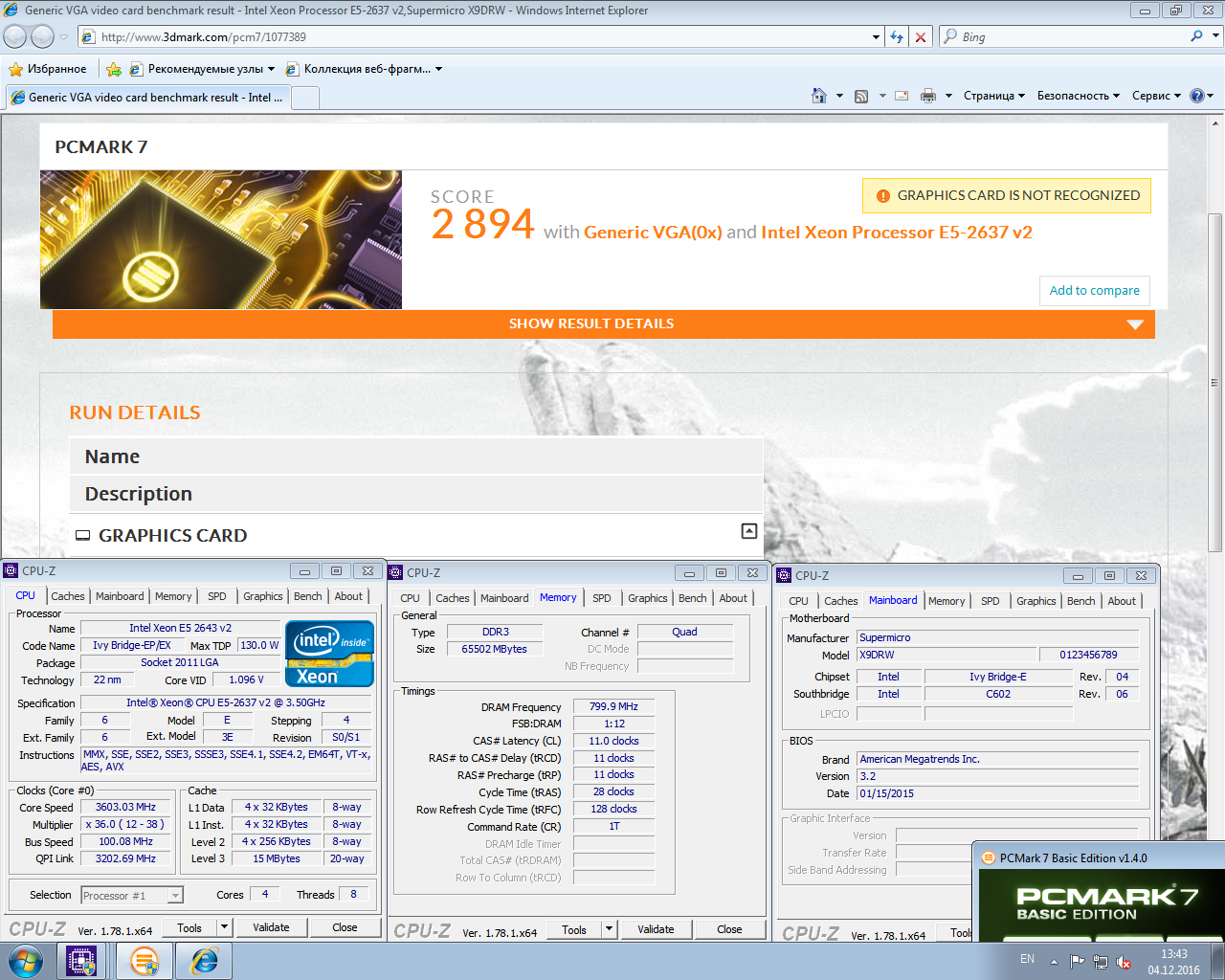Screen dimensions: 1225x980
Task: Select the browser tab titled Generic VGA video card
Action: 148,98
